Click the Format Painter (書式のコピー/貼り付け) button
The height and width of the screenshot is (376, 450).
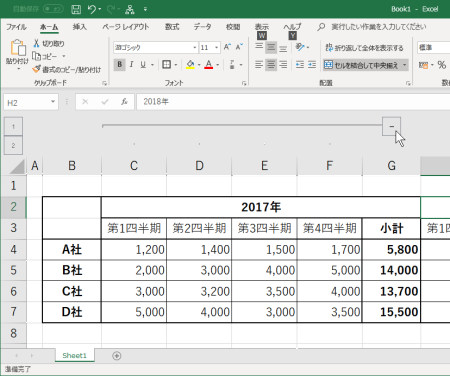coord(66,69)
